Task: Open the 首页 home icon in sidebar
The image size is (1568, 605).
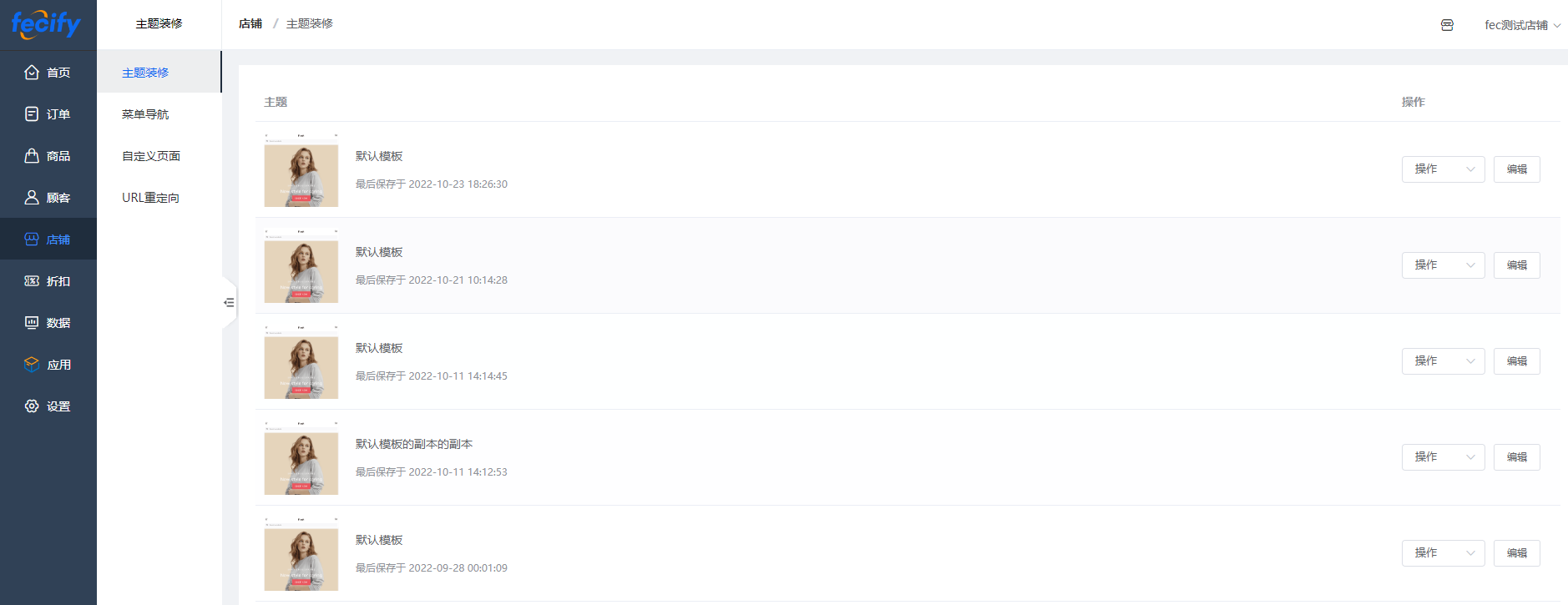Action: coord(32,73)
